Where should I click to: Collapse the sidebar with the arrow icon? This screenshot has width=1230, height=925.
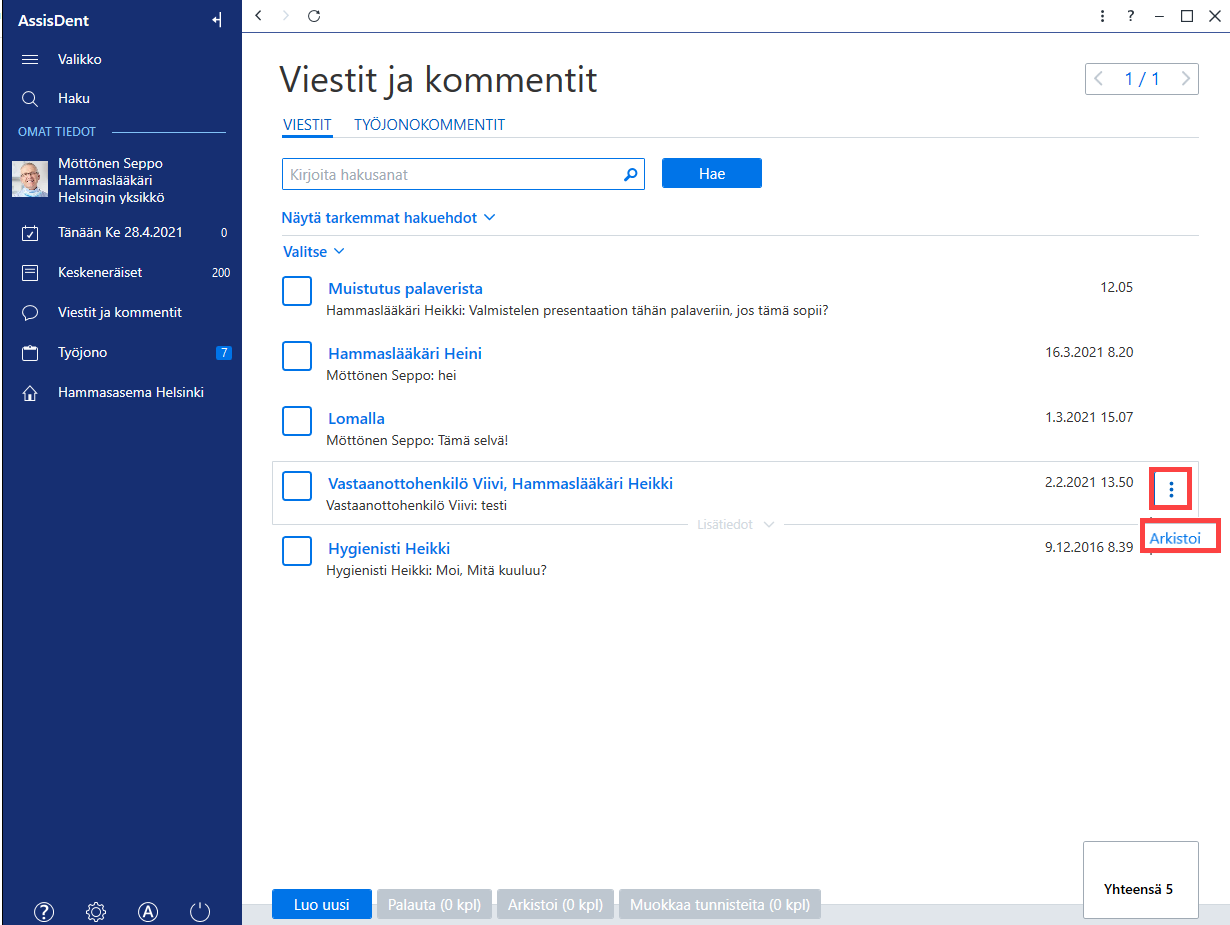(217, 20)
